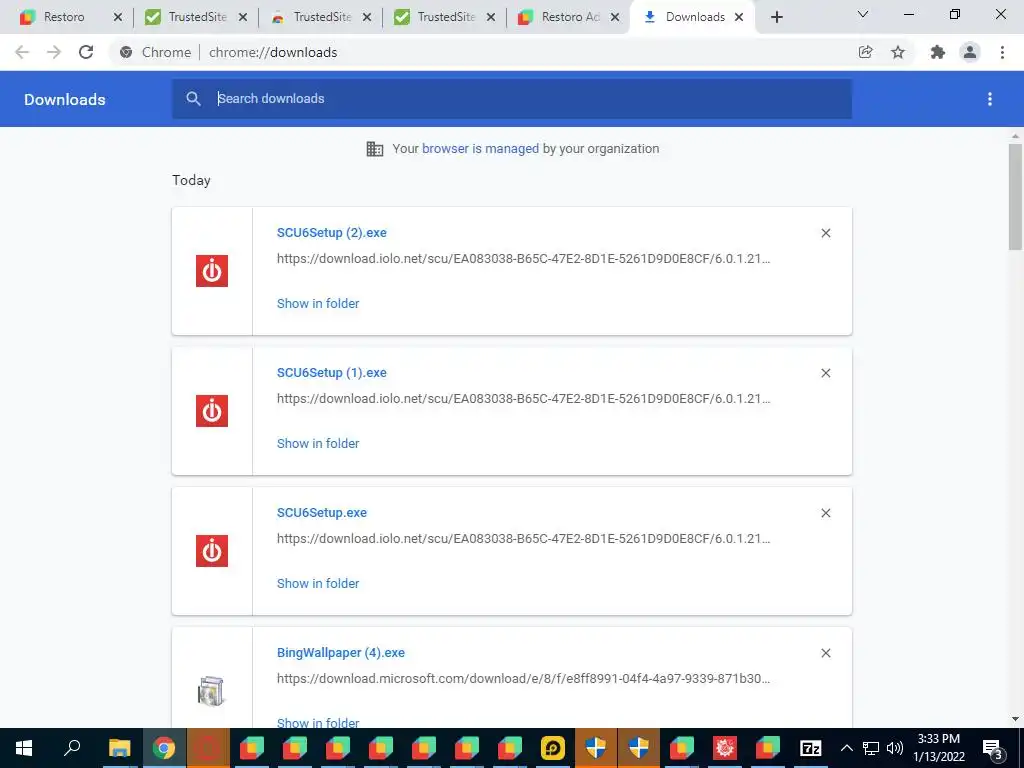
Task: Click the browser forward arrow
Action: coord(54,52)
